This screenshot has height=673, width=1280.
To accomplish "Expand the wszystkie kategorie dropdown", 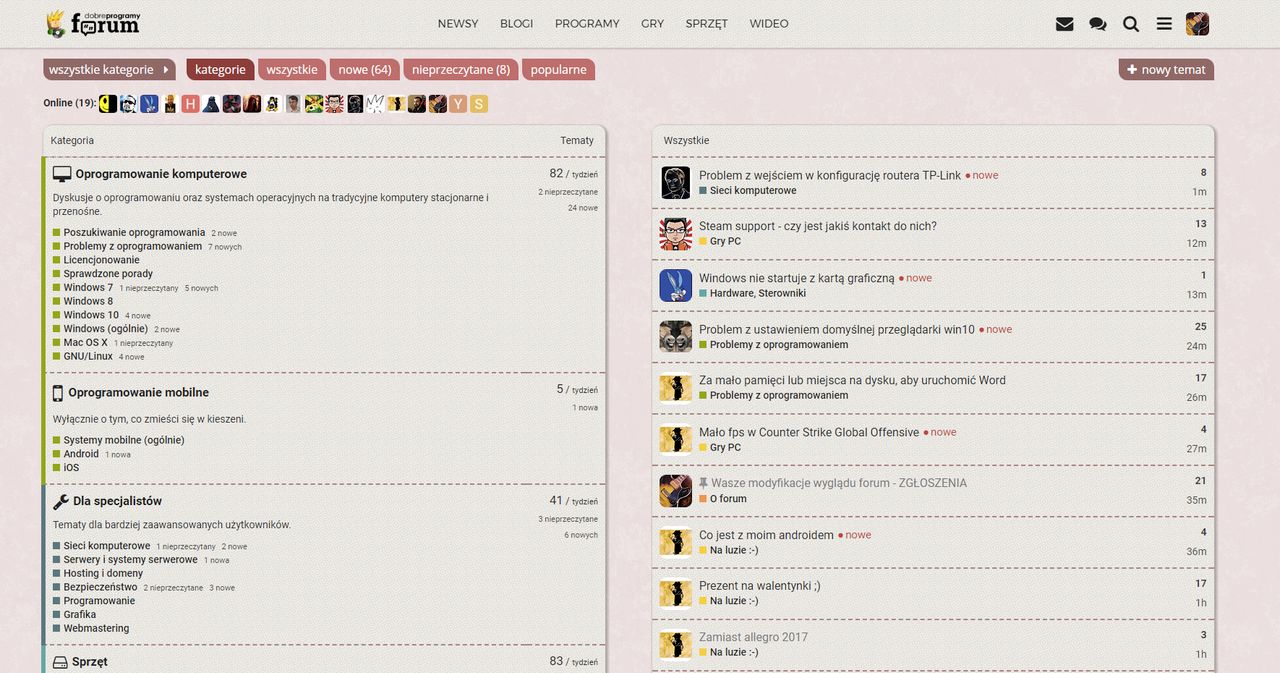I will click(109, 70).
